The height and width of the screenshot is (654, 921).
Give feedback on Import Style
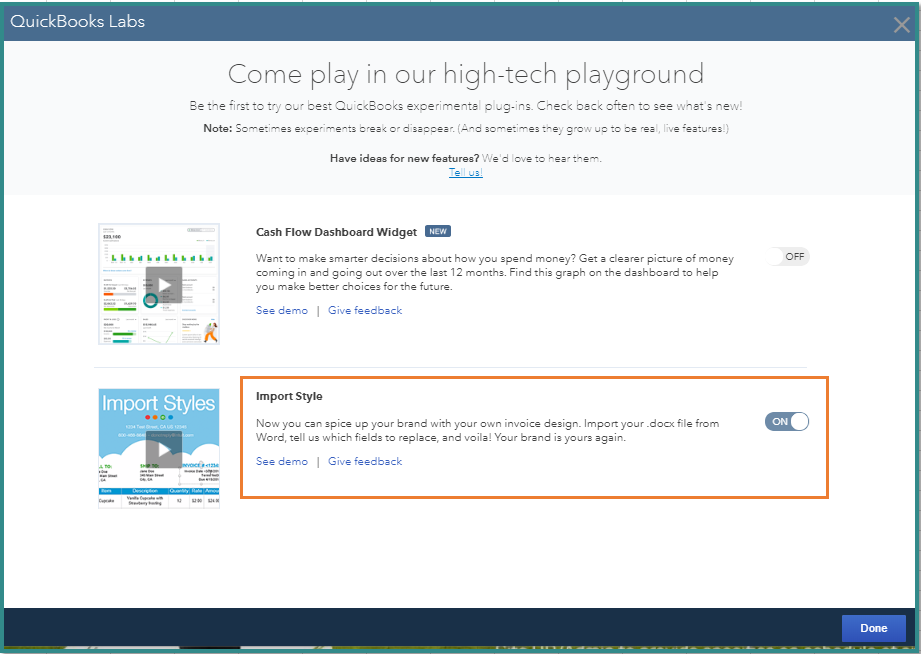click(365, 461)
